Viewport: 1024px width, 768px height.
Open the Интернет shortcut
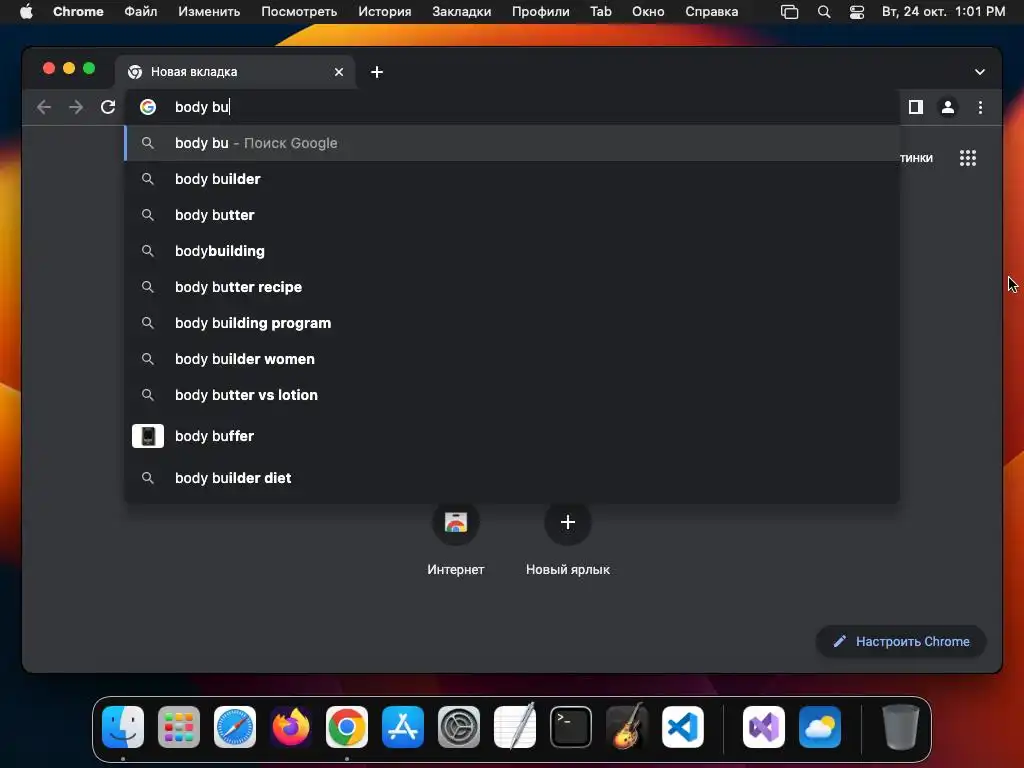click(x=455, y=539)
